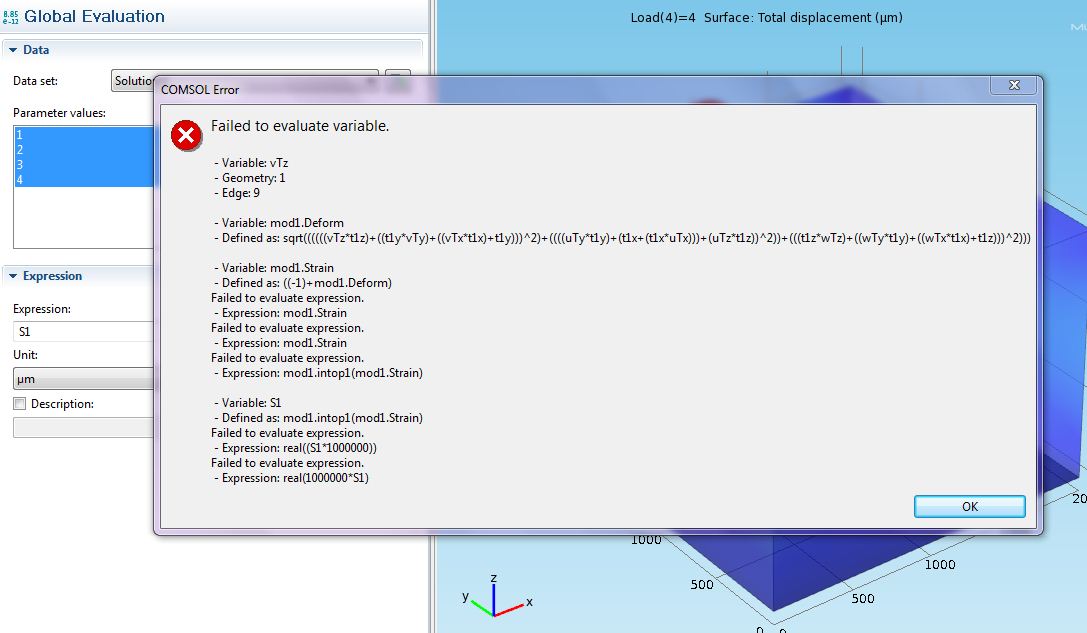Click the xyz axis orientation triad
The width and height of the screenshot is (1087, 633).
493,596
